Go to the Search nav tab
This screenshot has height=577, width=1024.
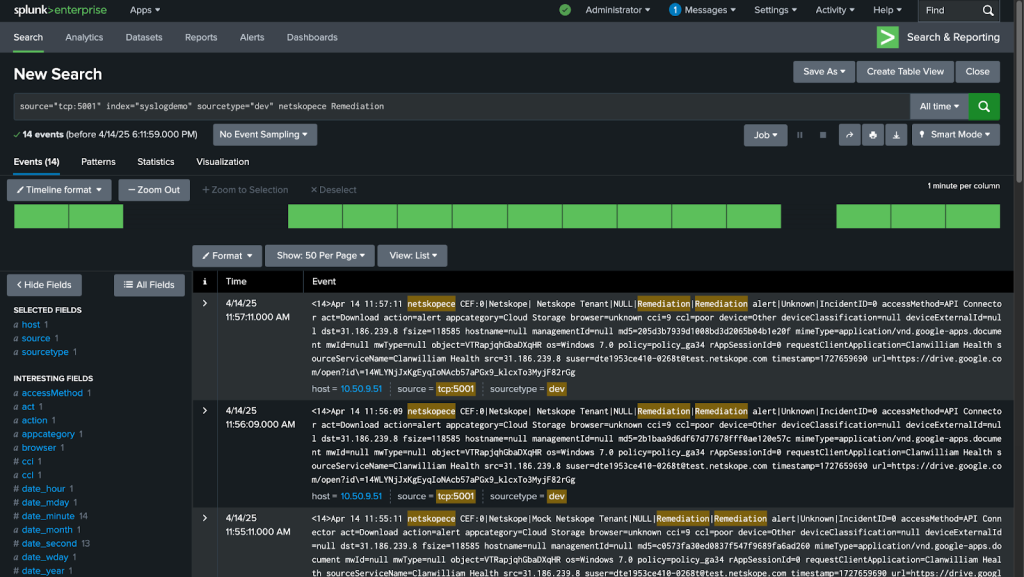click(x=28, y=37)
